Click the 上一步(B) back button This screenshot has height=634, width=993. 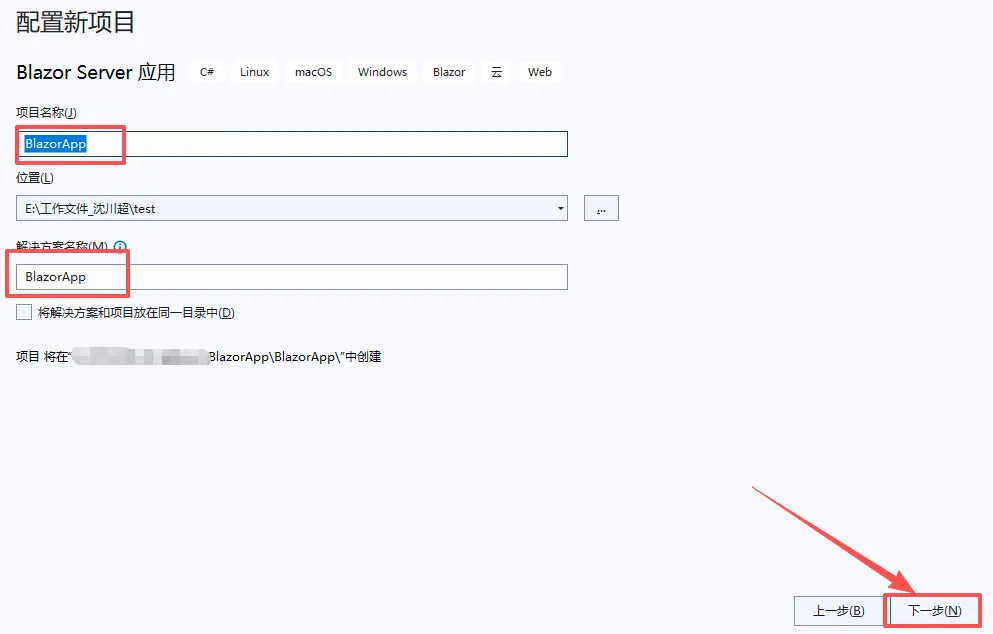point(838,611)
